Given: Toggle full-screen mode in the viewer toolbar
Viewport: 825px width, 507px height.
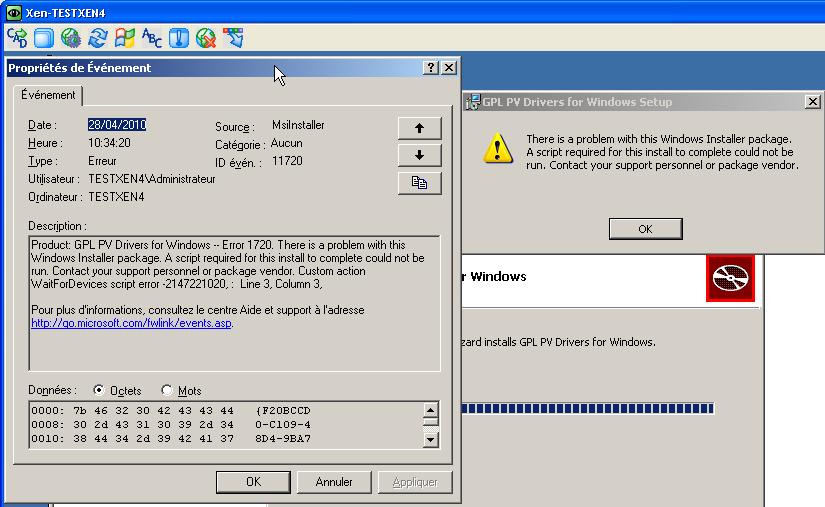Looking at the screenshot, I should (x=44, y=38).
